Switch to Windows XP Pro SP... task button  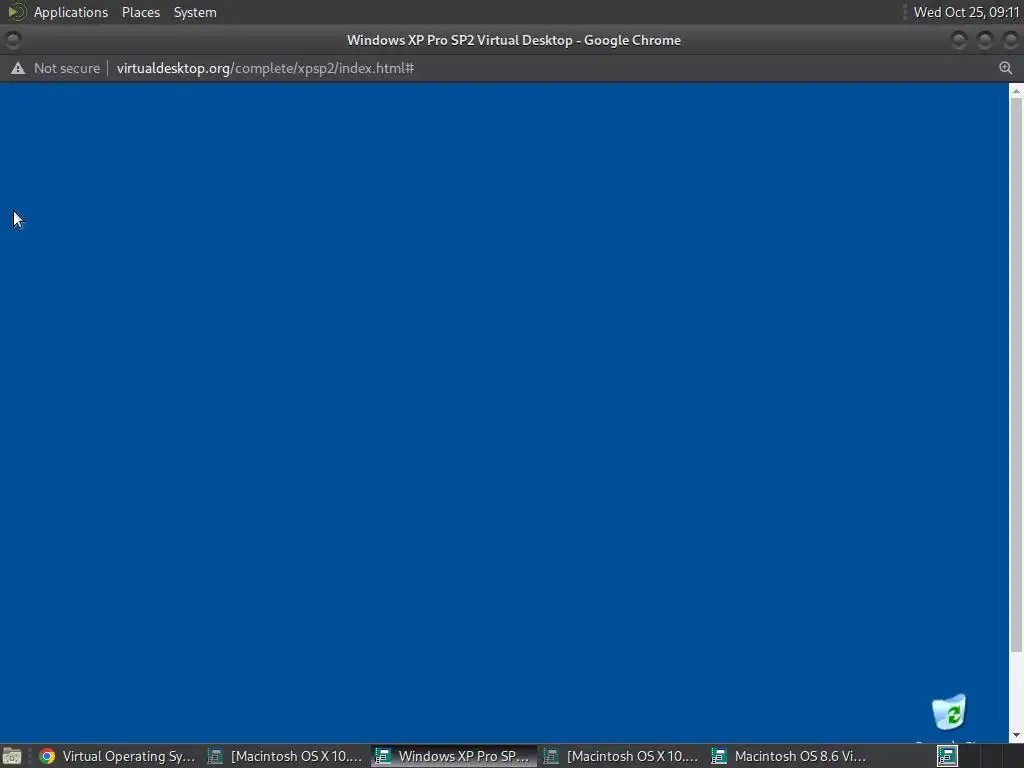pyautogui.click(x=454, y=756)
